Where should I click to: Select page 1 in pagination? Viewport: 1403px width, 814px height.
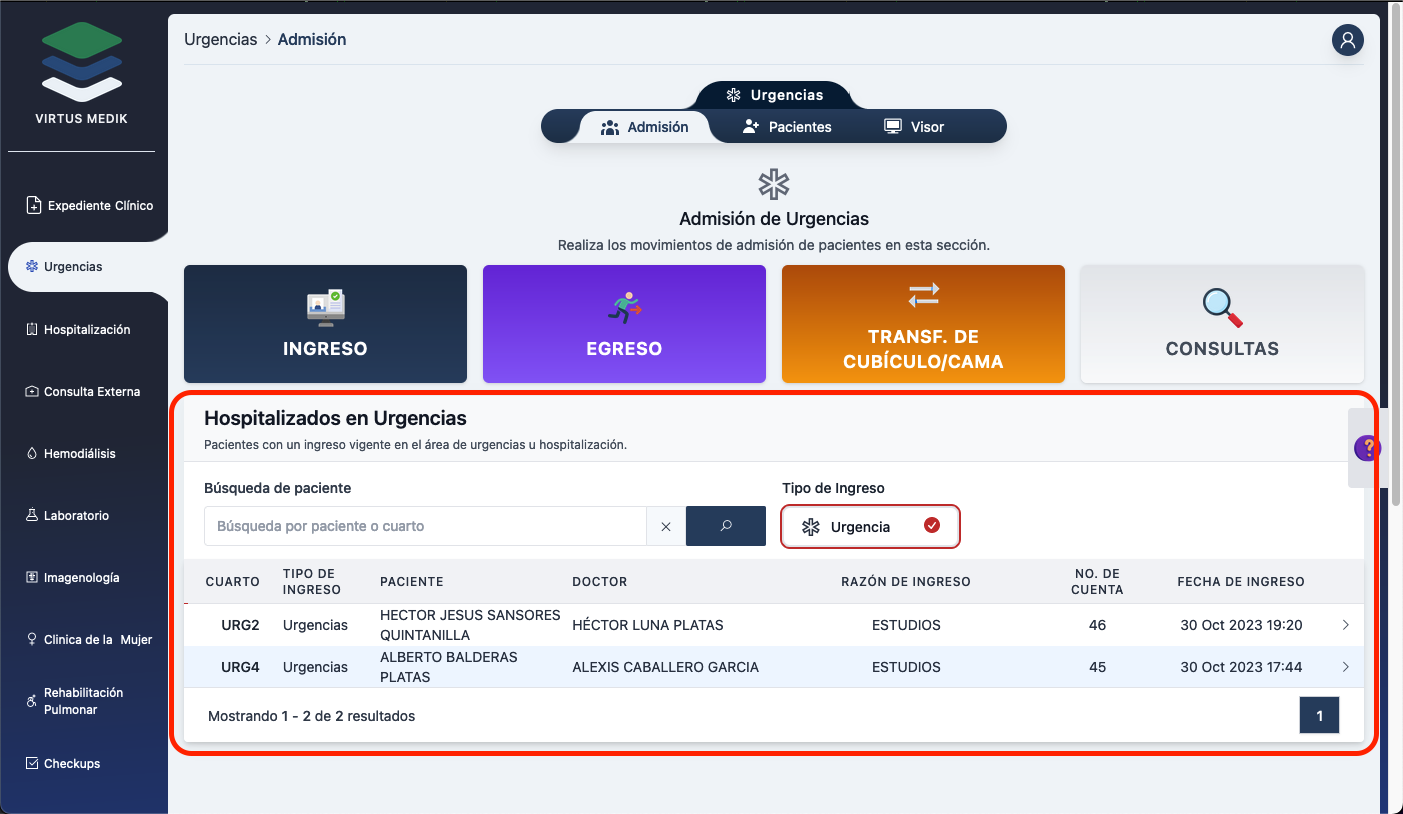(x=1319, y=715)
